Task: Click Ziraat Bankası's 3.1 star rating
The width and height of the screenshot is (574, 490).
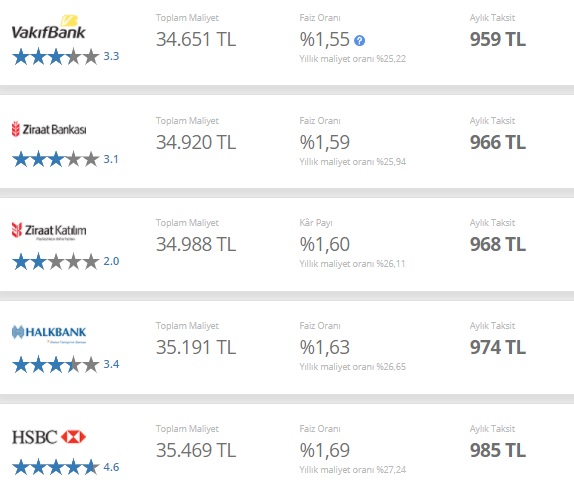Action: click(x=66, y=160)
